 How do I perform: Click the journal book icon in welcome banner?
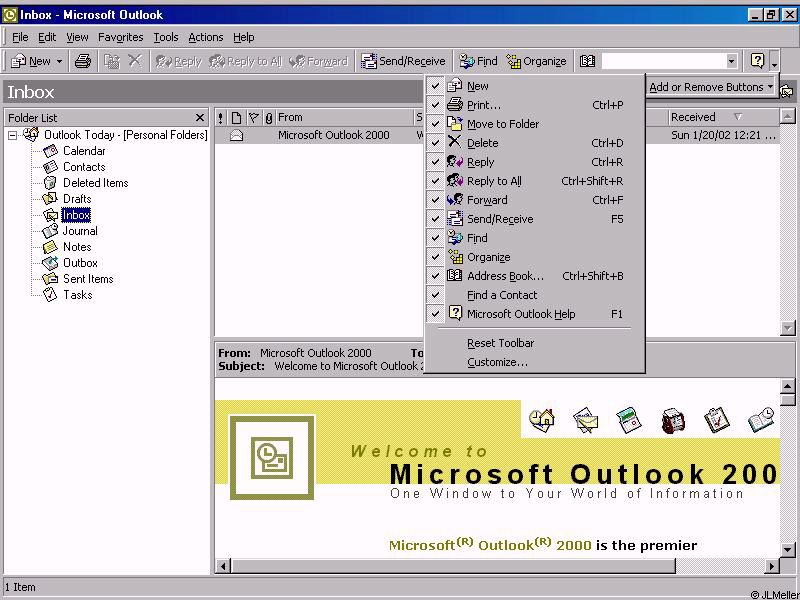761,420
